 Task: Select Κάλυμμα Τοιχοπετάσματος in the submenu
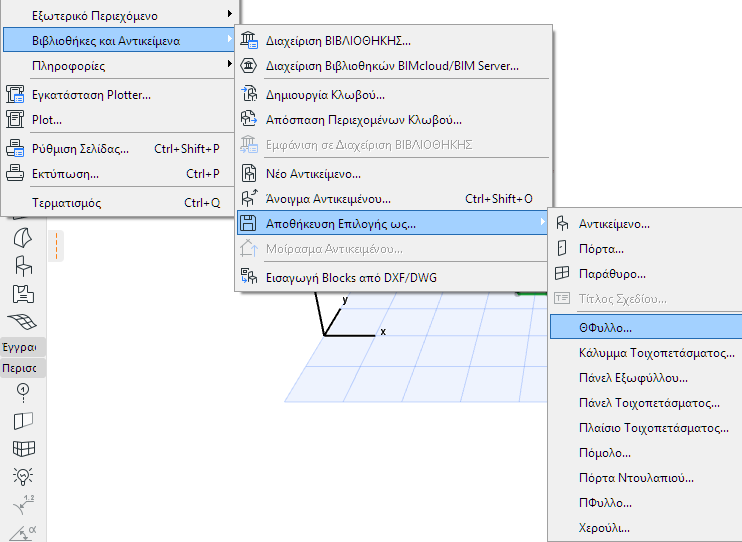646,353
